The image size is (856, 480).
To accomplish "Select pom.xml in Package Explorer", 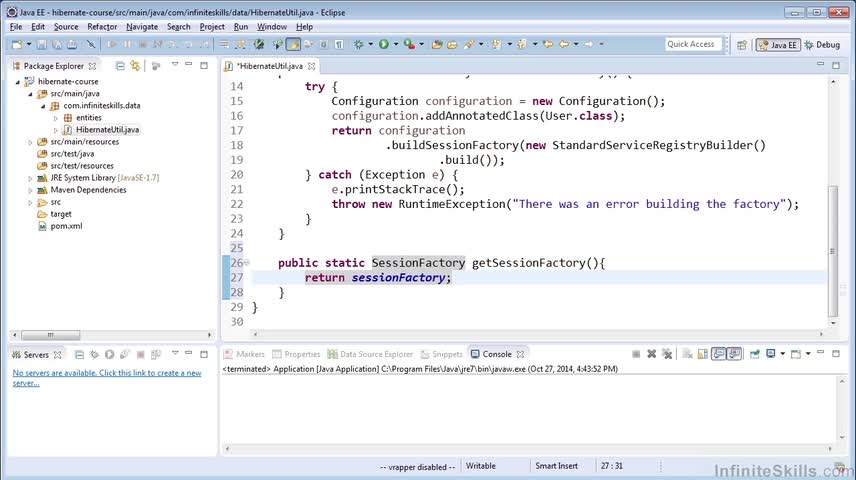I will coord(66,226).
